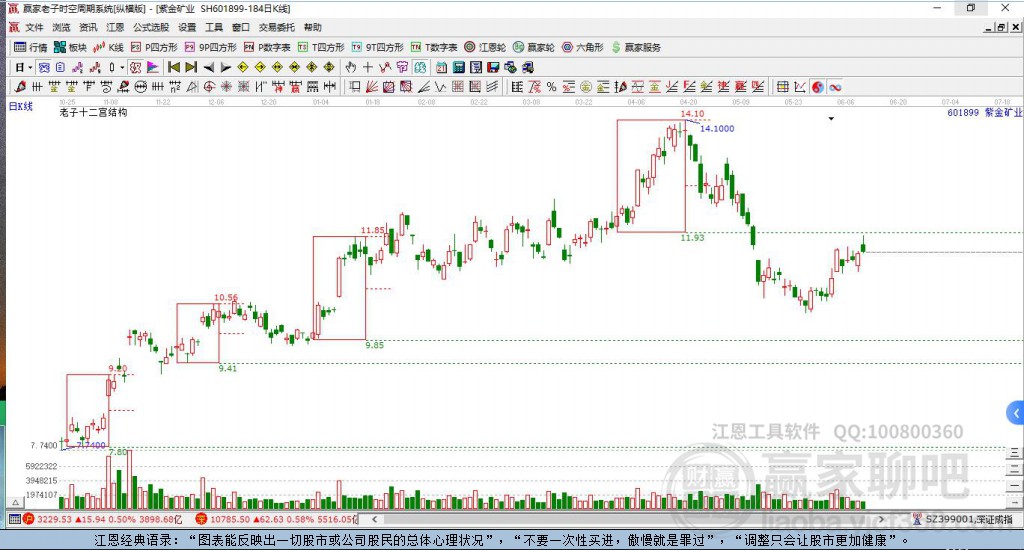The width and height of the screenshot is (1024, 550).
Task: Open the calculator tool icon
Action: (x=458, y=67)
